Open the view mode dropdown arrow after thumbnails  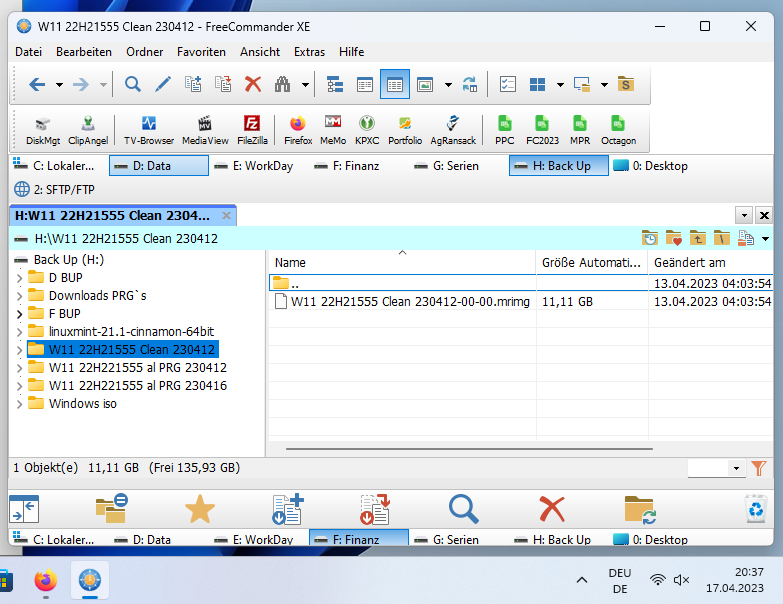pos(448,85)
